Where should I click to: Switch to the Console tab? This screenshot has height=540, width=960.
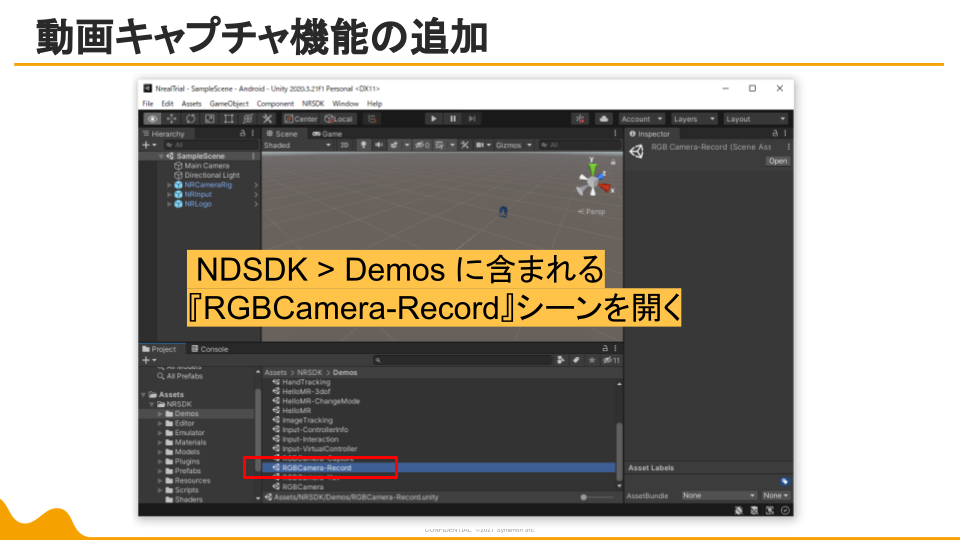(209, 349)
